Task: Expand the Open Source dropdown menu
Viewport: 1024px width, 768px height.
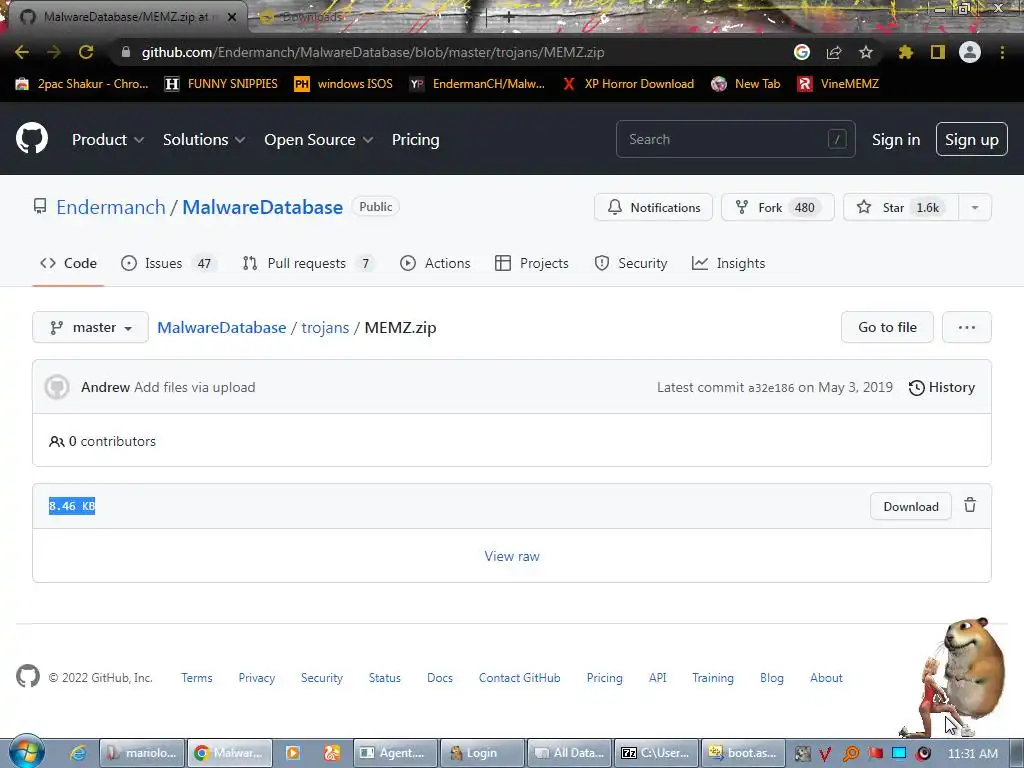Action: [x=319, y=139]
